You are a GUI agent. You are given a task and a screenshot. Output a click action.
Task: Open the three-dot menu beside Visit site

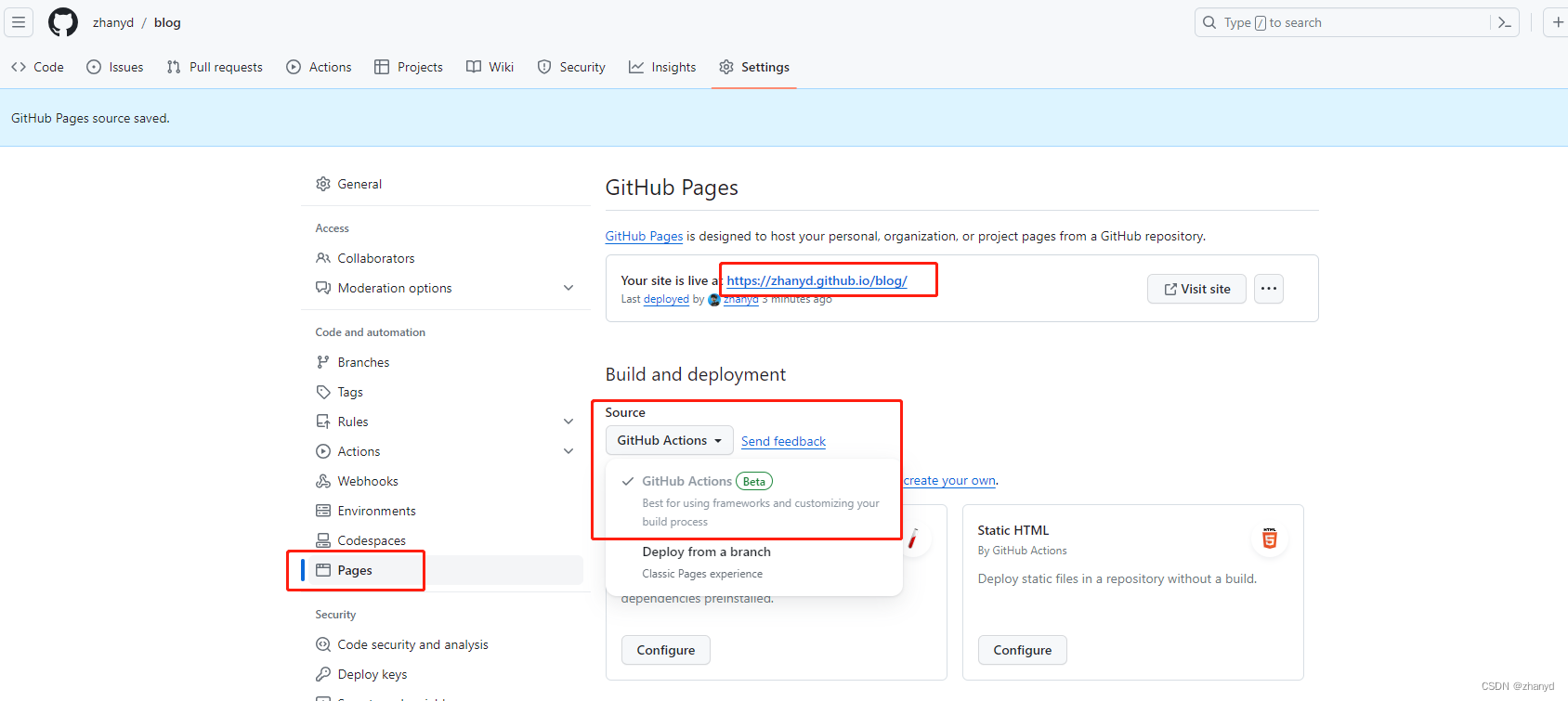1269,289
